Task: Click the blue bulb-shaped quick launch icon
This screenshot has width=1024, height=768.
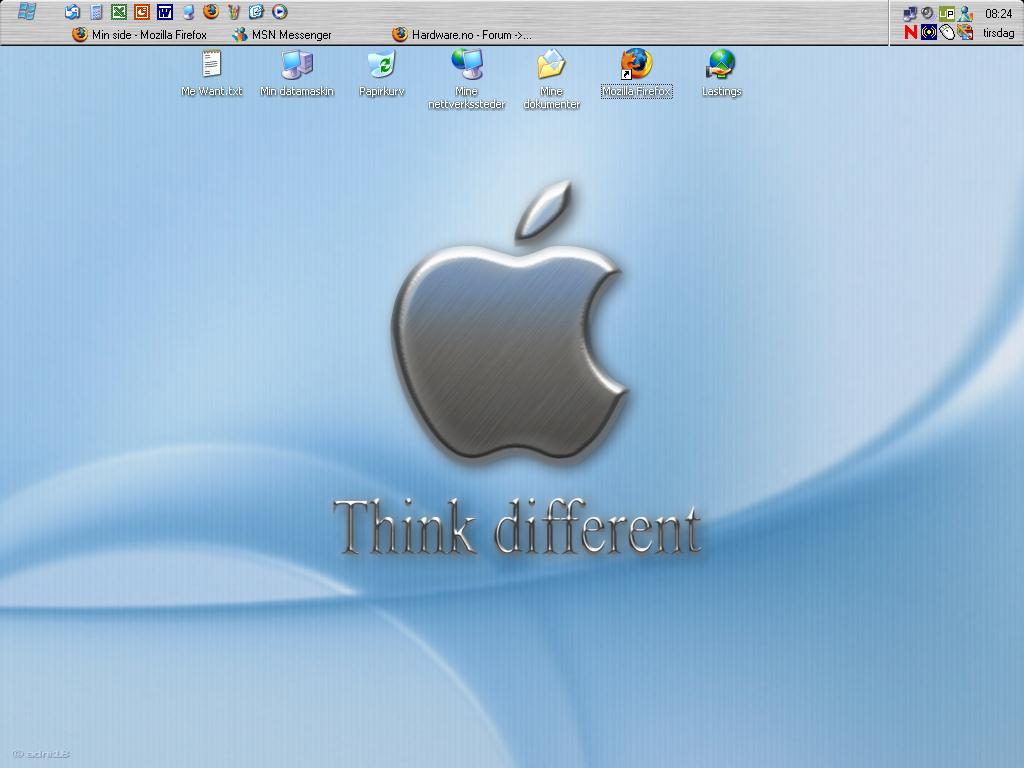Action: tap(188, 12)
